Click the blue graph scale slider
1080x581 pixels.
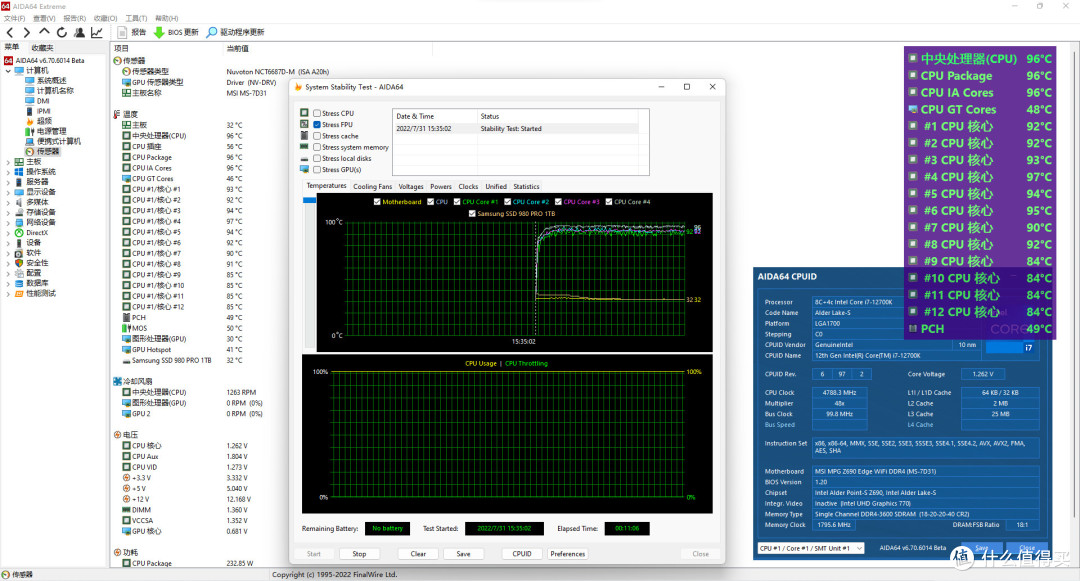309,200
